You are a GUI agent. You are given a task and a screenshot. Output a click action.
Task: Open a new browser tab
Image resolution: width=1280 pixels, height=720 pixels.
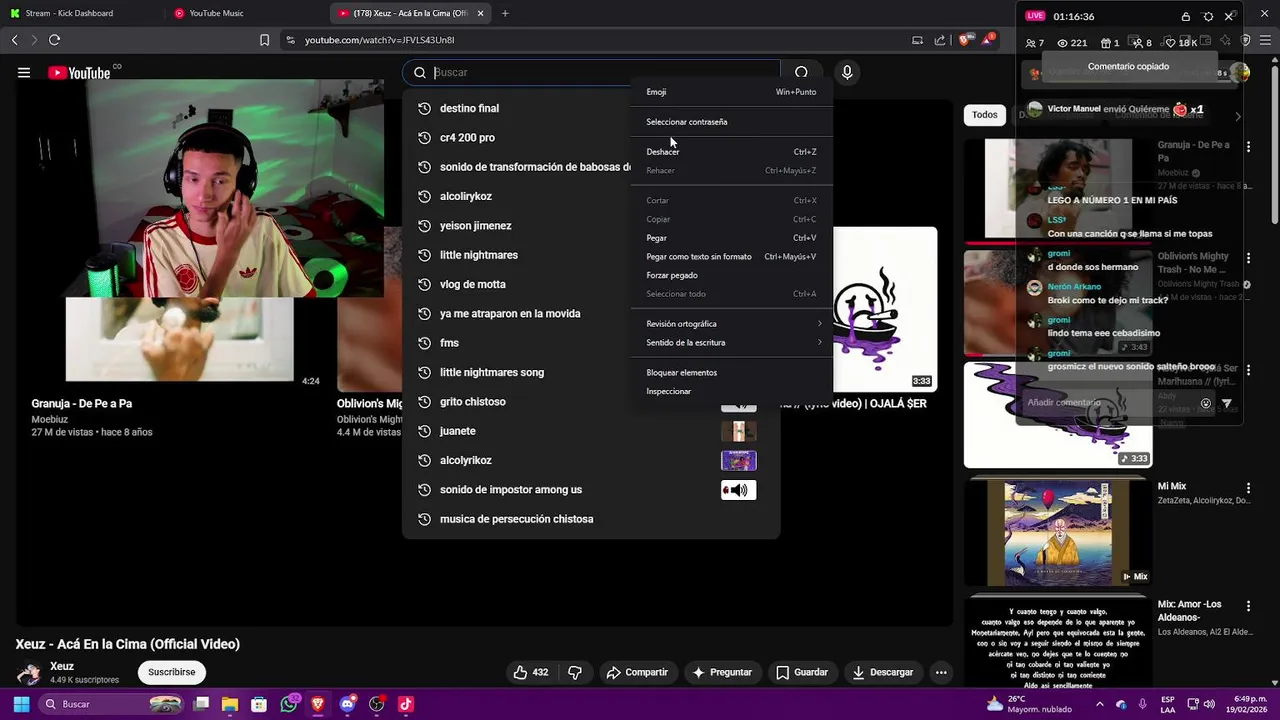click(505, 13)
